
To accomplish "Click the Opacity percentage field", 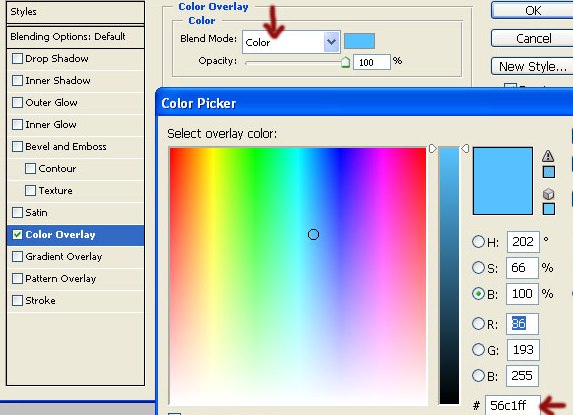I will pyautogui.click(x=372, y=62).
